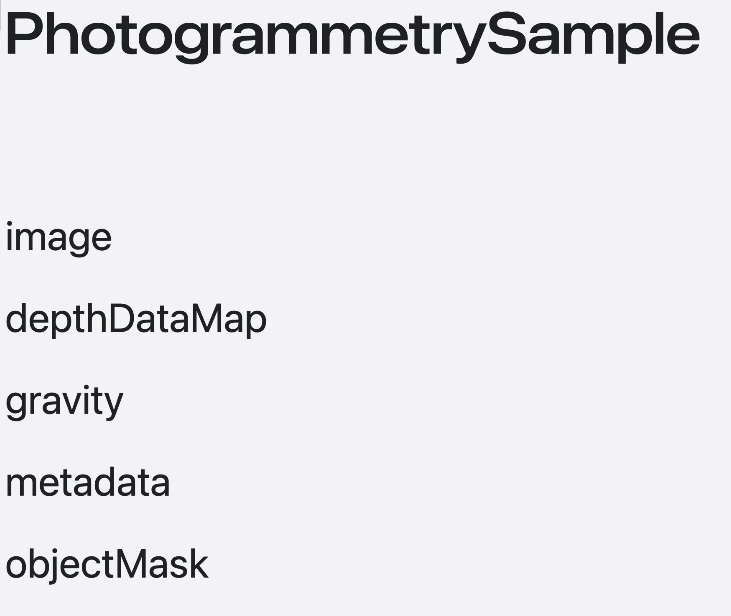Choose objectMask from the property list
731x616 pixels.
pyautogui.click(x=107, y=565)
